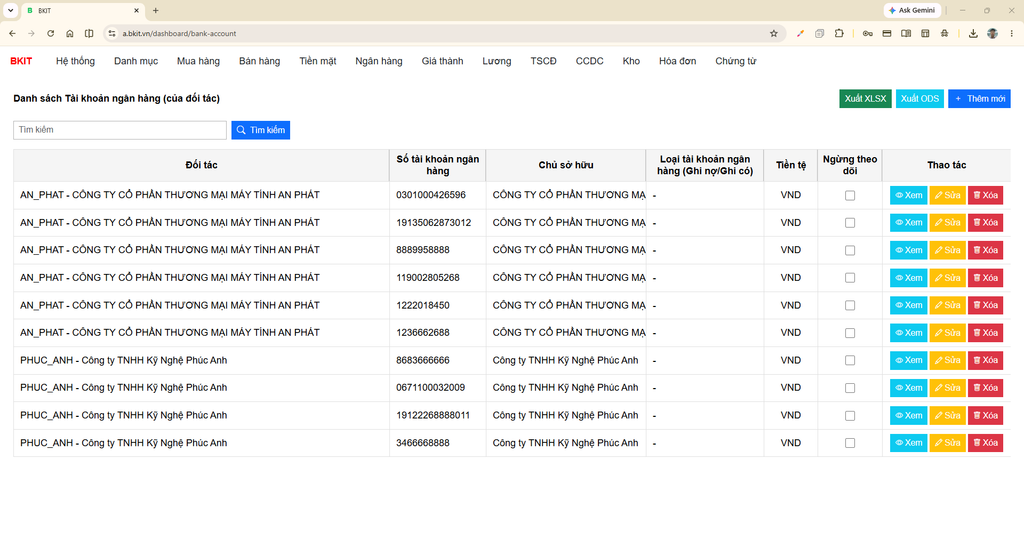Open tab search dropdown arrow

[x=10, y=10]
